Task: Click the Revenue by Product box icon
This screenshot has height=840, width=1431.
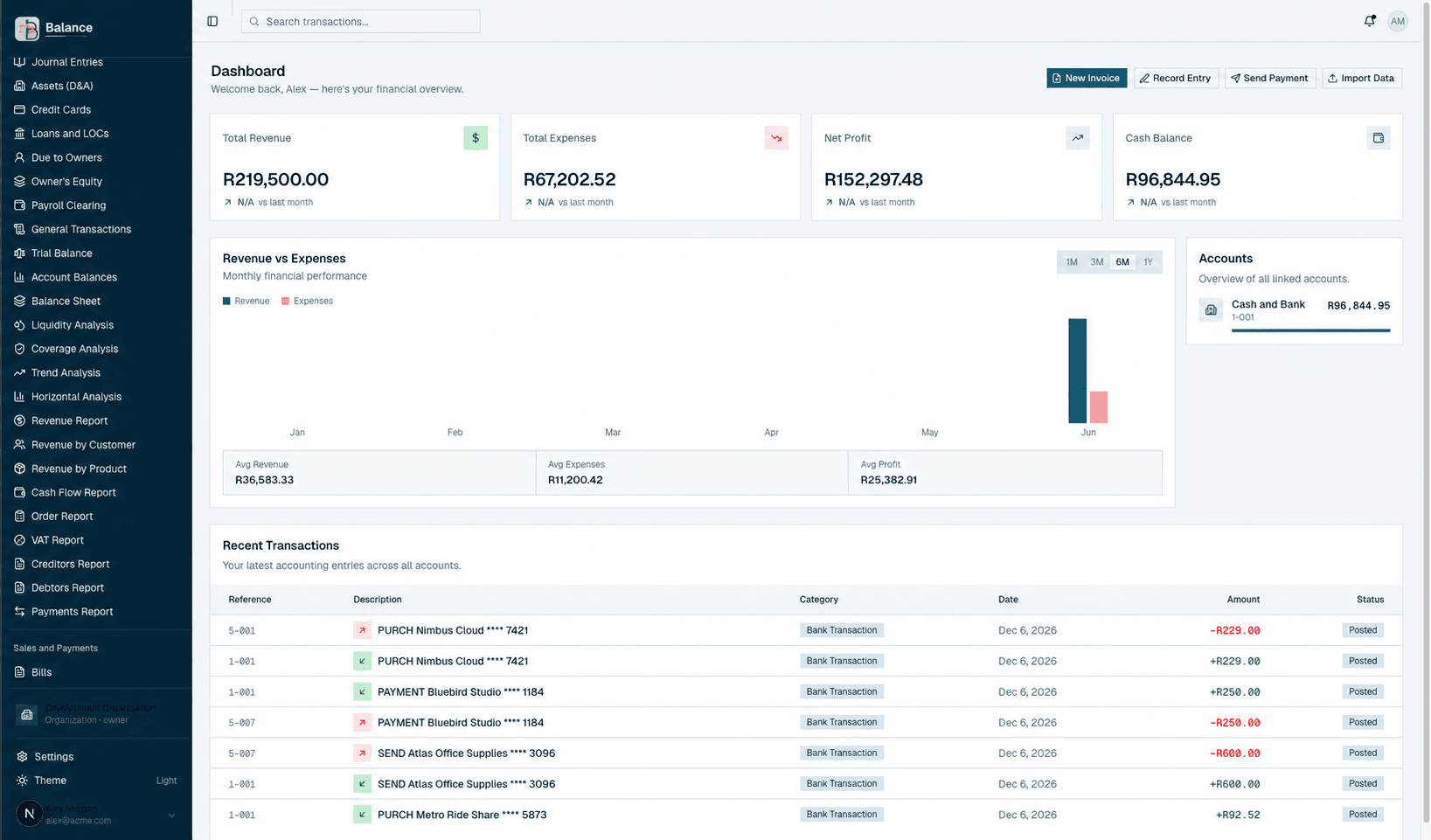Action: click(19, 469)
